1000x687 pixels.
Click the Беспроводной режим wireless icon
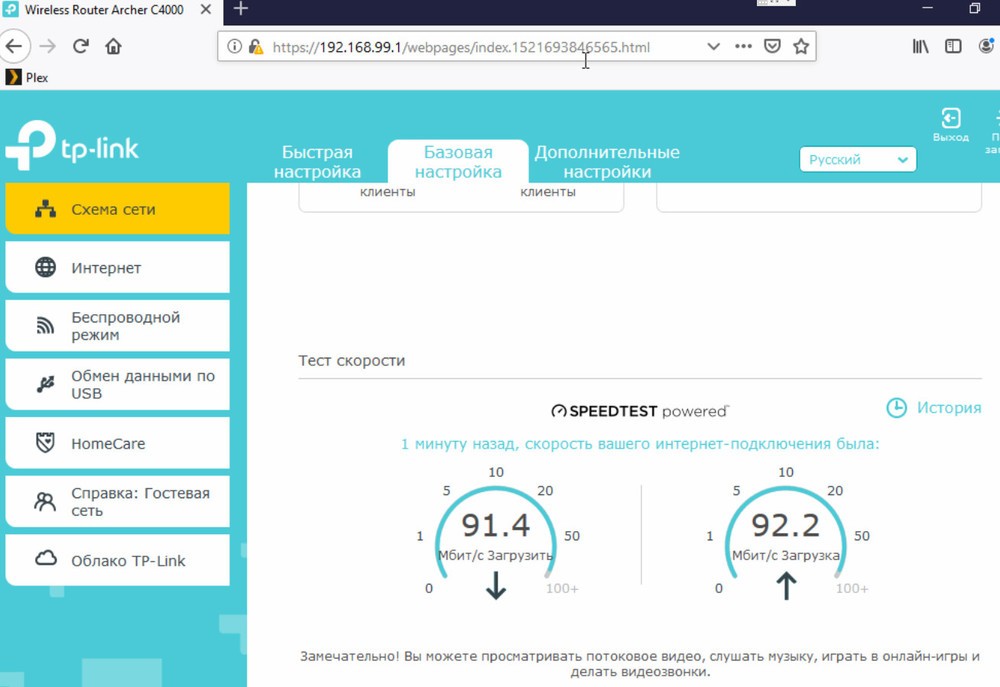point(45,326)
